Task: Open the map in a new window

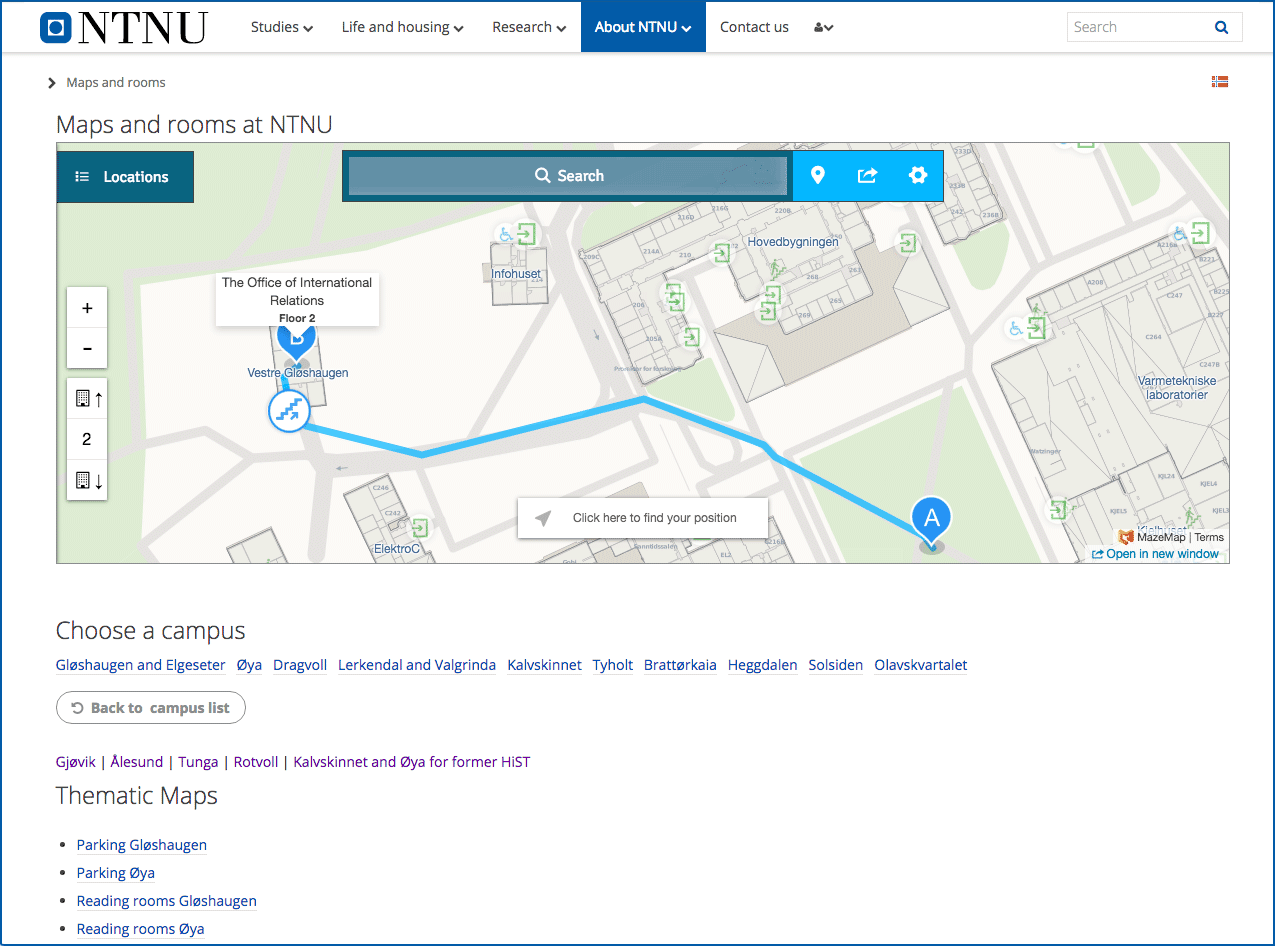Action: [1155, 554]
